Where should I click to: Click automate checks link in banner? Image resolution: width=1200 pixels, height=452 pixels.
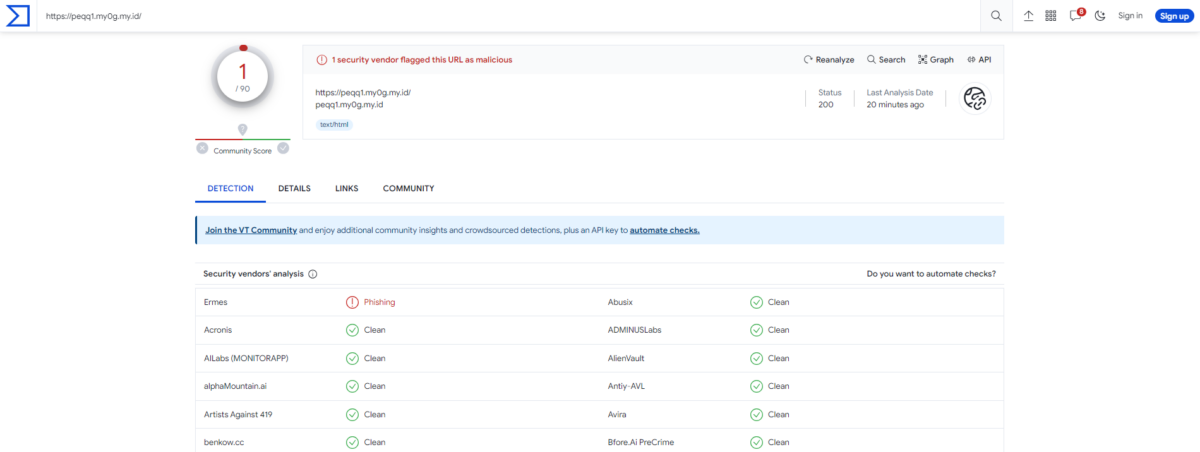pyautogui.click(x=665, y=230)
